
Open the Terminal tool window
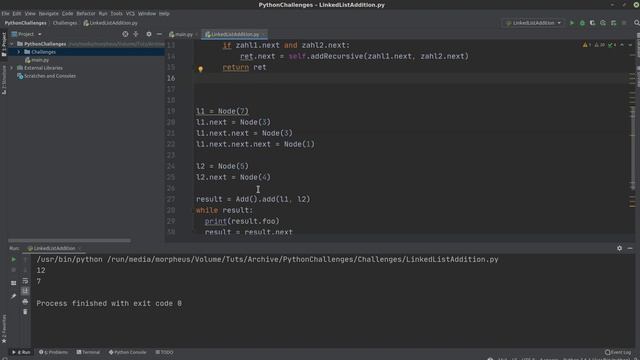[x=88, y=352]
